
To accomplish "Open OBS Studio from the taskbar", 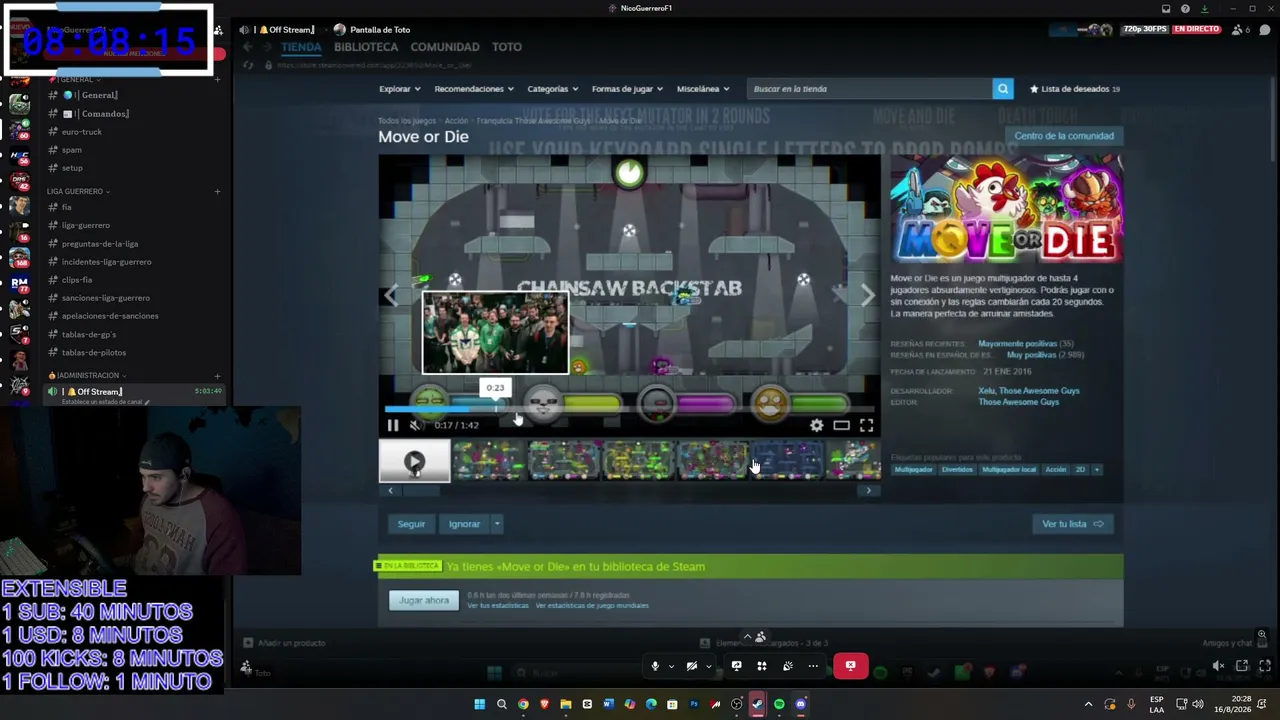I will 737,704.
